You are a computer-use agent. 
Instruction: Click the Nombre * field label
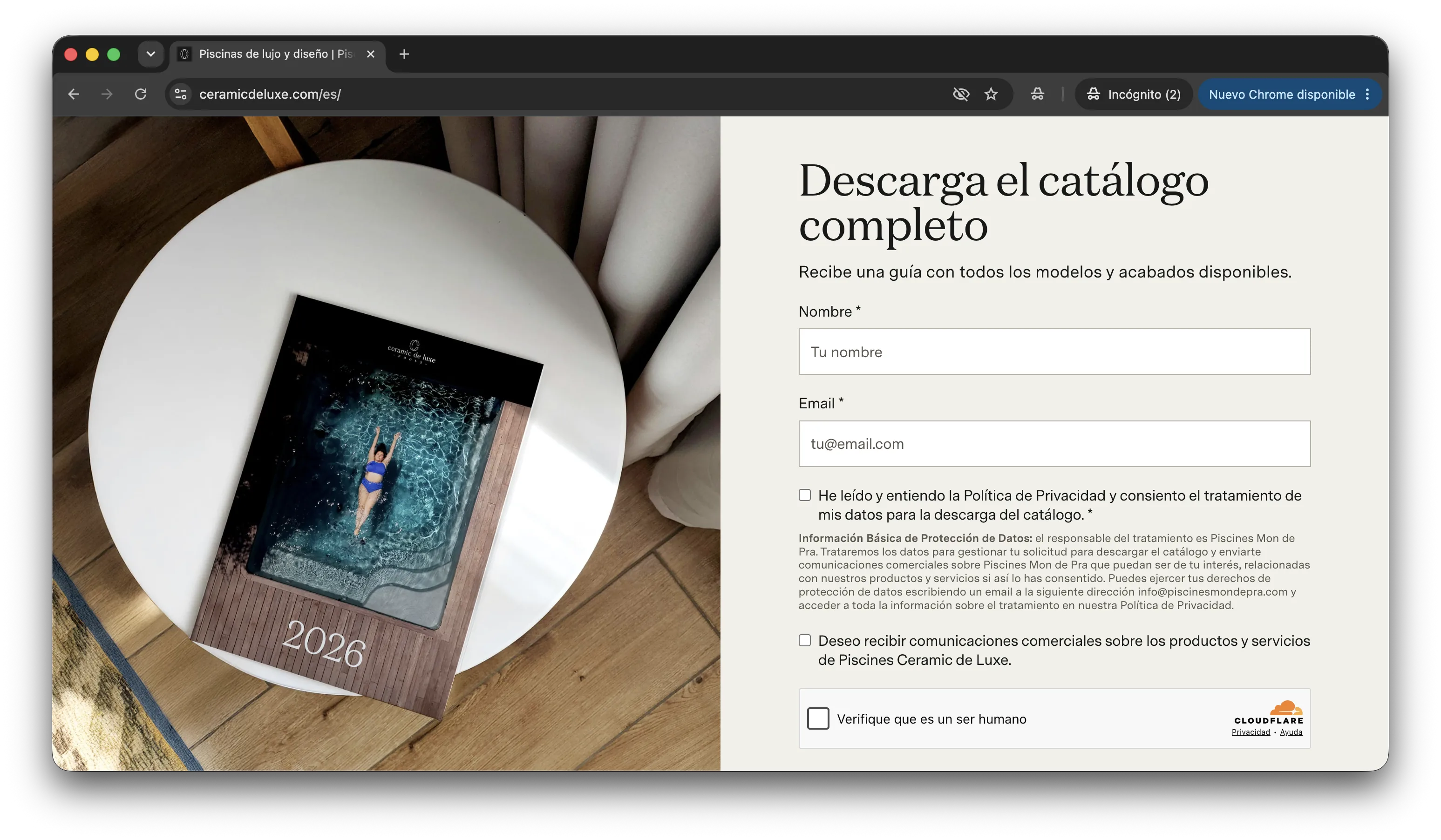(829, 312)
